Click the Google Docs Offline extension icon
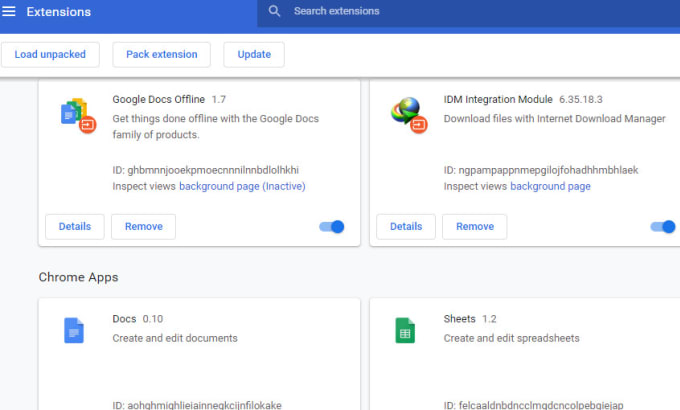The width and height of the screenshot is (680, 410). tap(78, 115)
